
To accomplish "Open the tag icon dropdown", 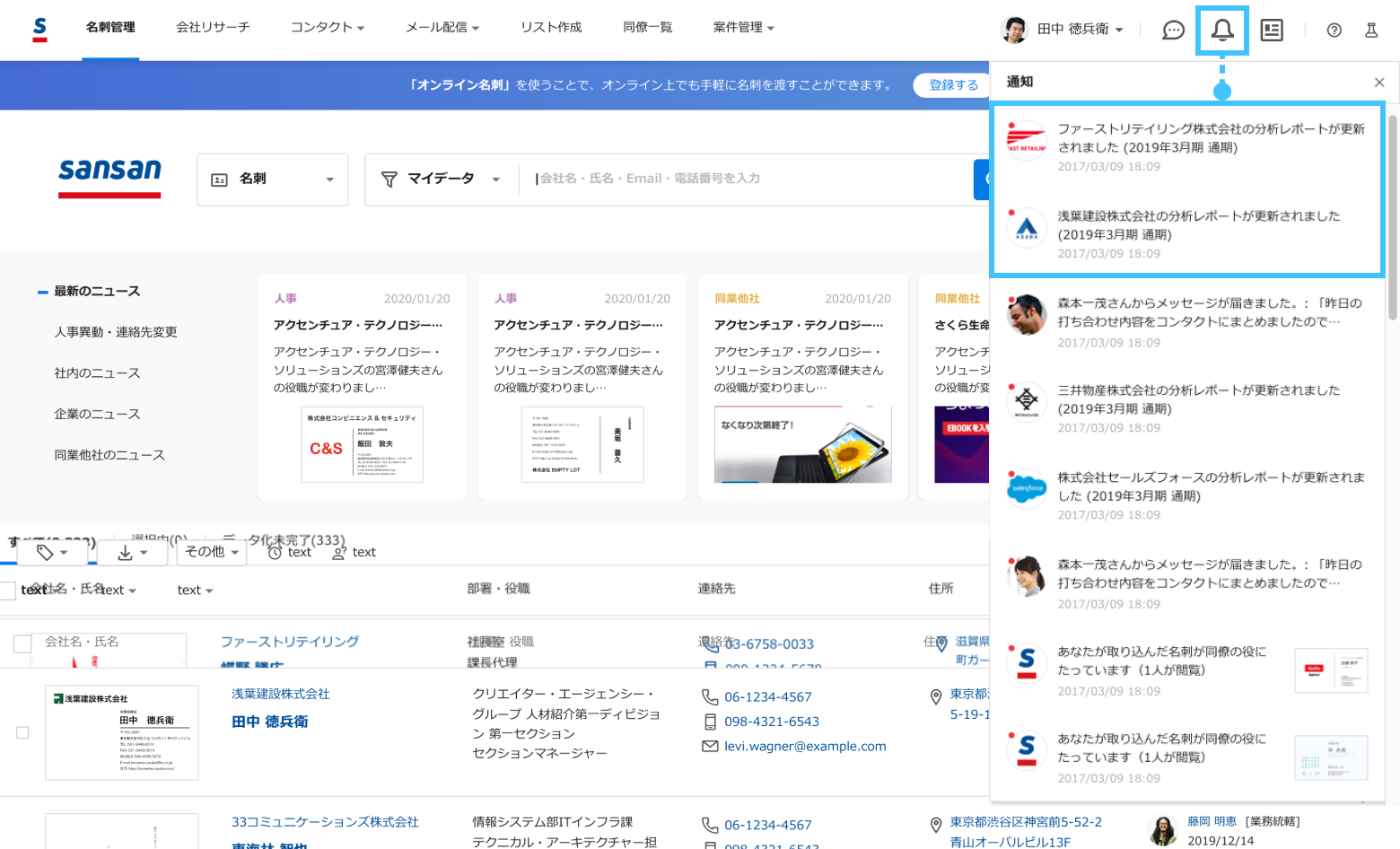I will (x=53, y=552).
